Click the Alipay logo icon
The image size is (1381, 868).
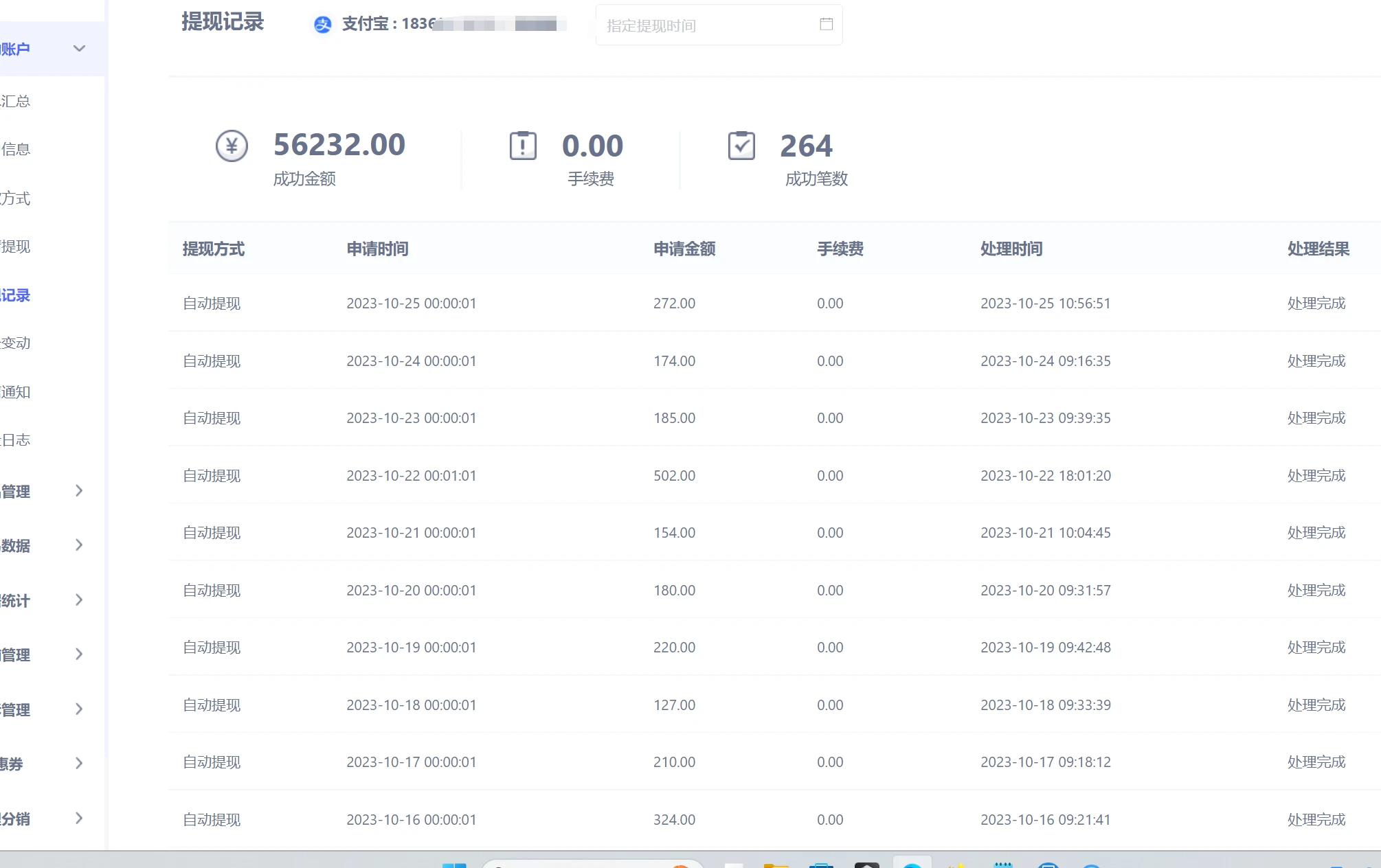pos(322,25)
